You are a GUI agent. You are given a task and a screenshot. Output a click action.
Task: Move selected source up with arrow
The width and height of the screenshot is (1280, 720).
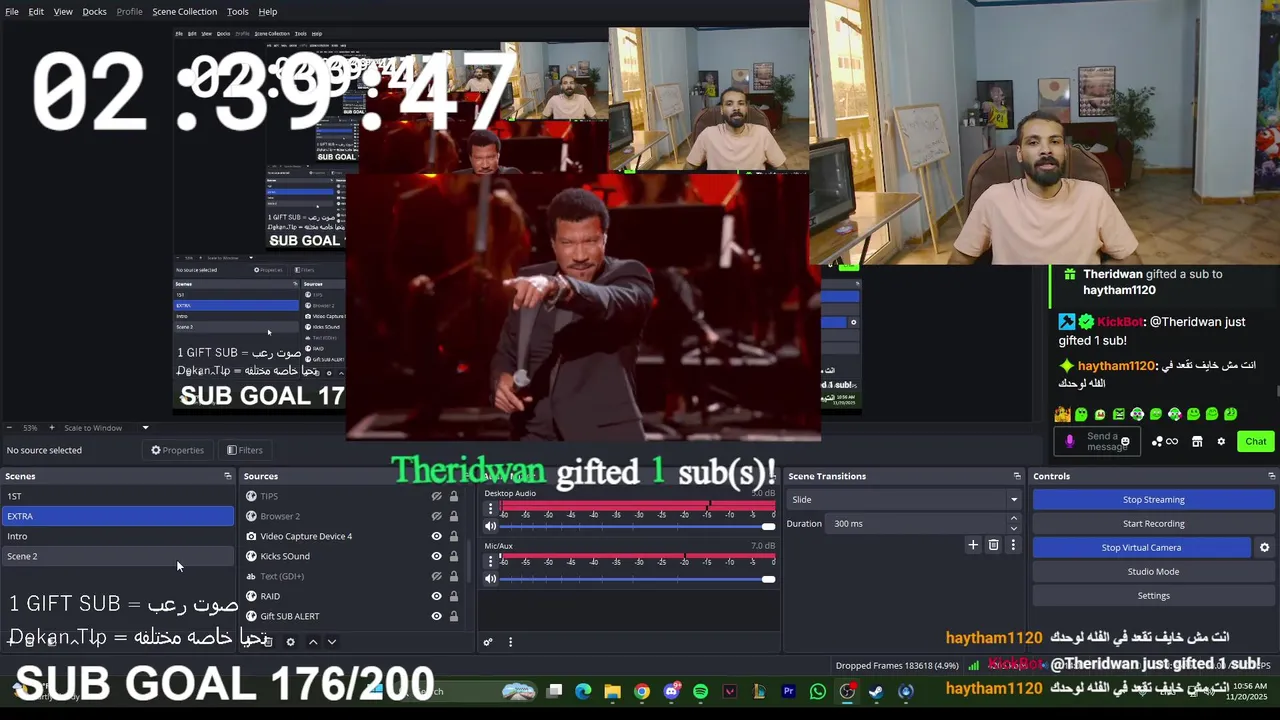313,642
